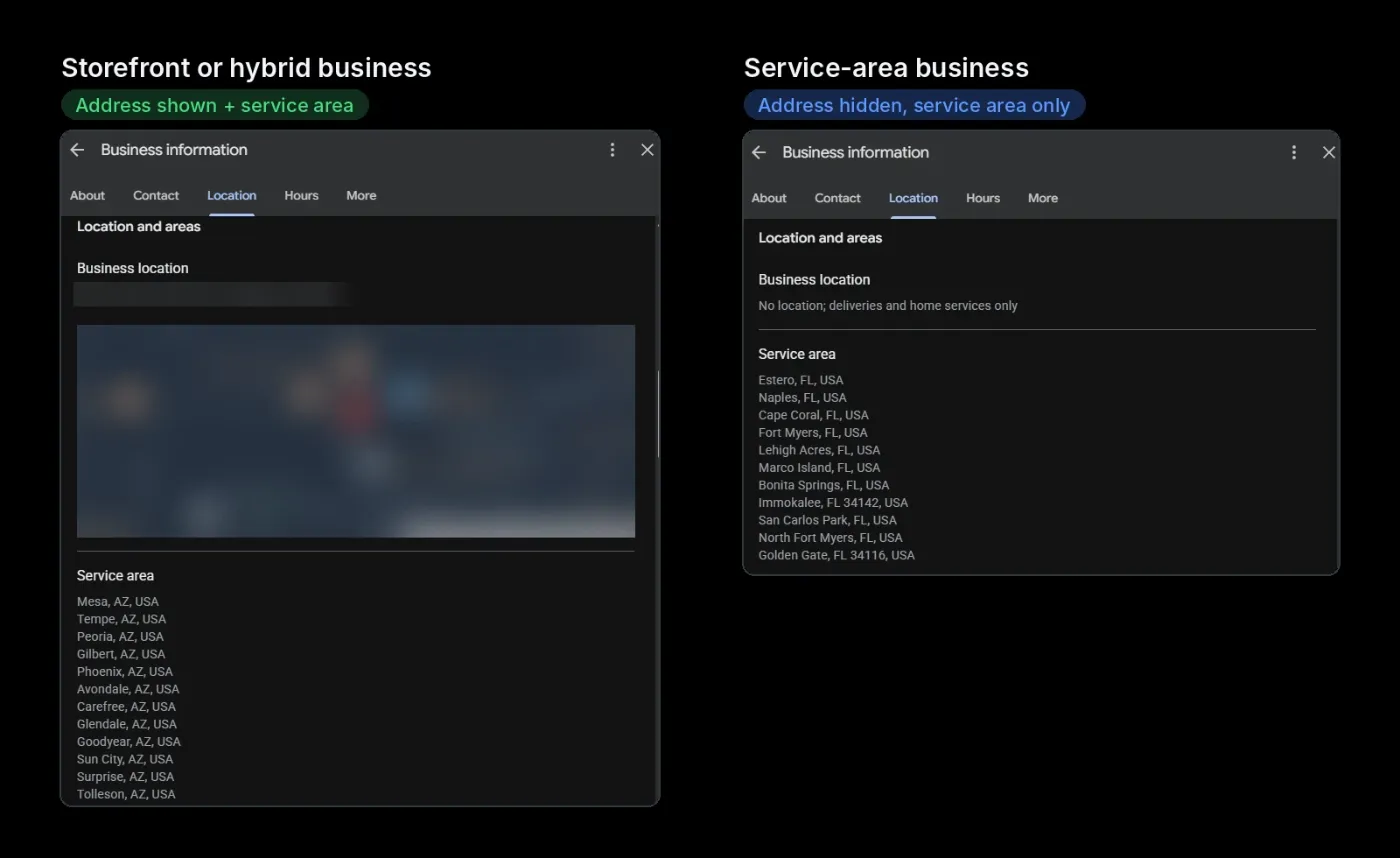Image resolution: width=1400 pixels, height=858 pixels.
Task: Click back arrow in storefront Business information panel
Action: click(77, 150)
